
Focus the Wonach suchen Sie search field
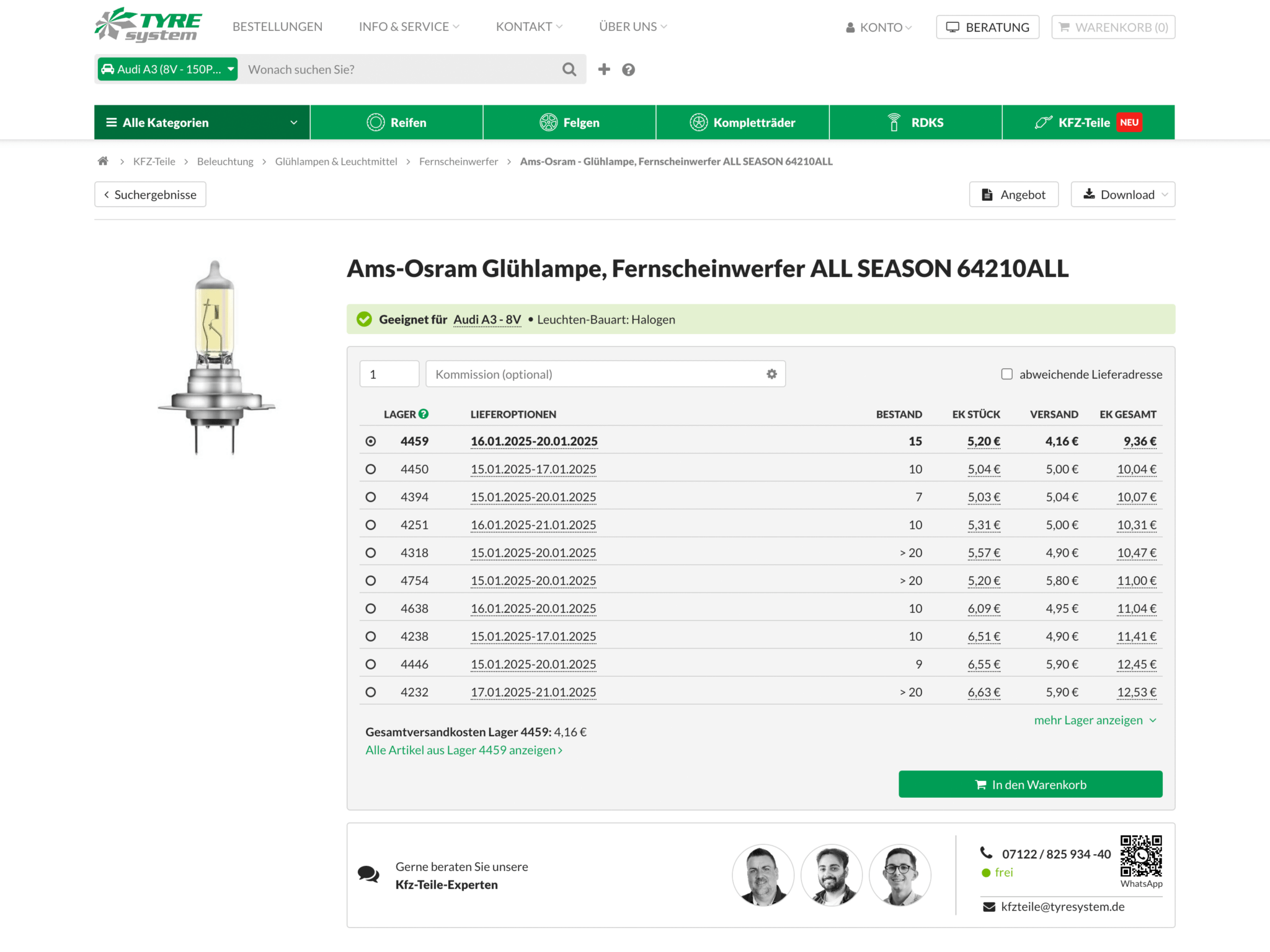(400, 69)
